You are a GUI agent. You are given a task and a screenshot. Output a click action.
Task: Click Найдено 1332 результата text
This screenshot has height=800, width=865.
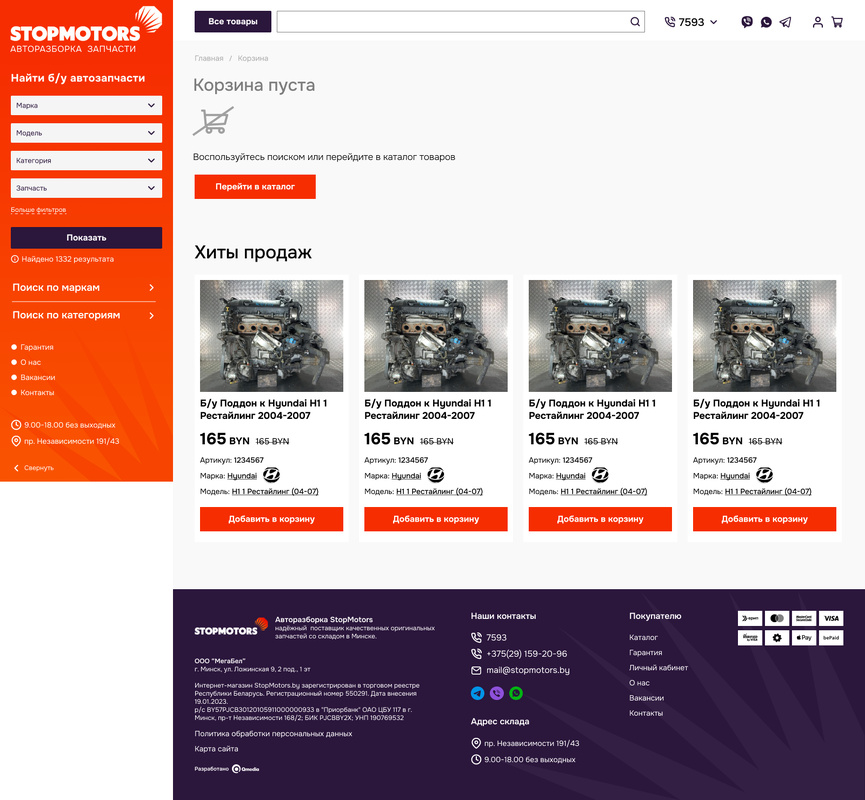click(x=67, y=259)
